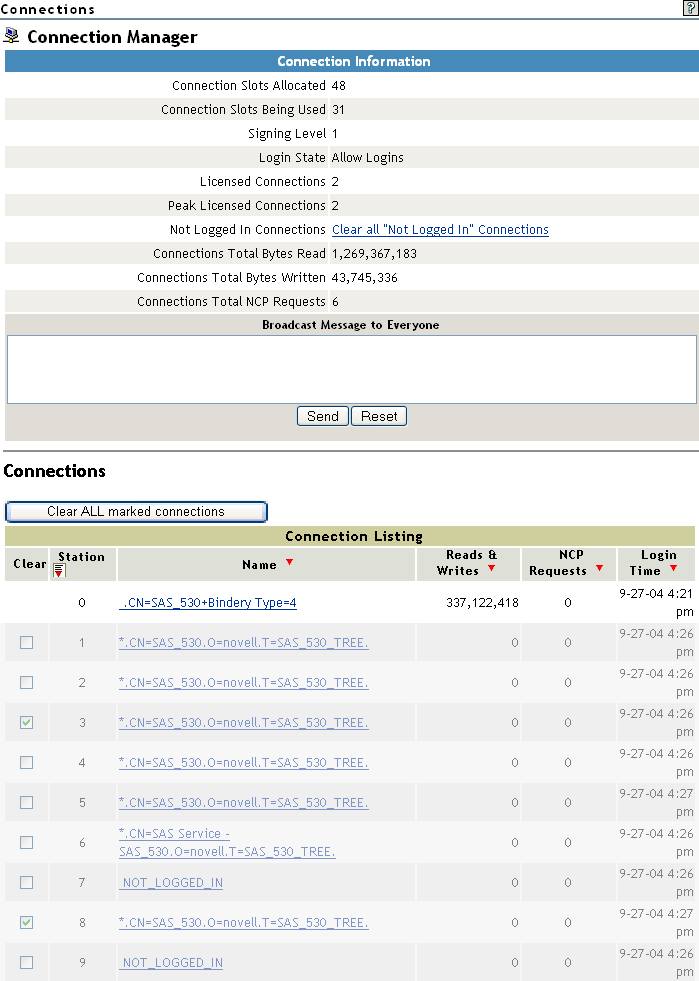Sort by Station using the sort icon
Viewport: 699px width, 981px height.
coord(59,571)
